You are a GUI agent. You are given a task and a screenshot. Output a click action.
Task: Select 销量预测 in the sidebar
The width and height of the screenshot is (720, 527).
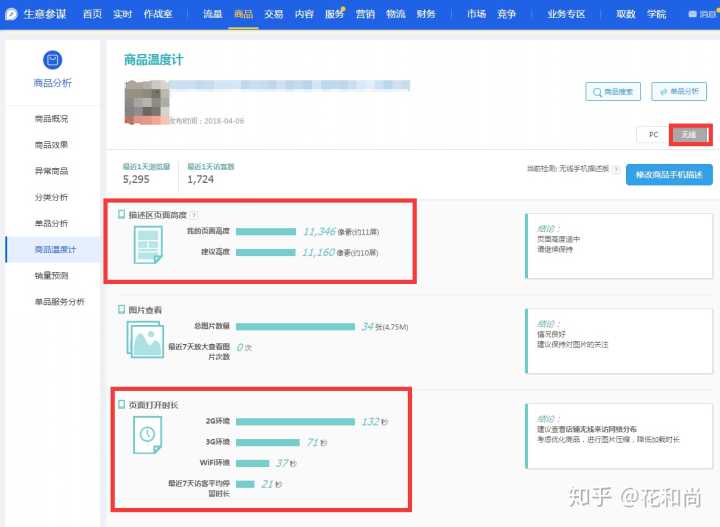coord(51,276)
